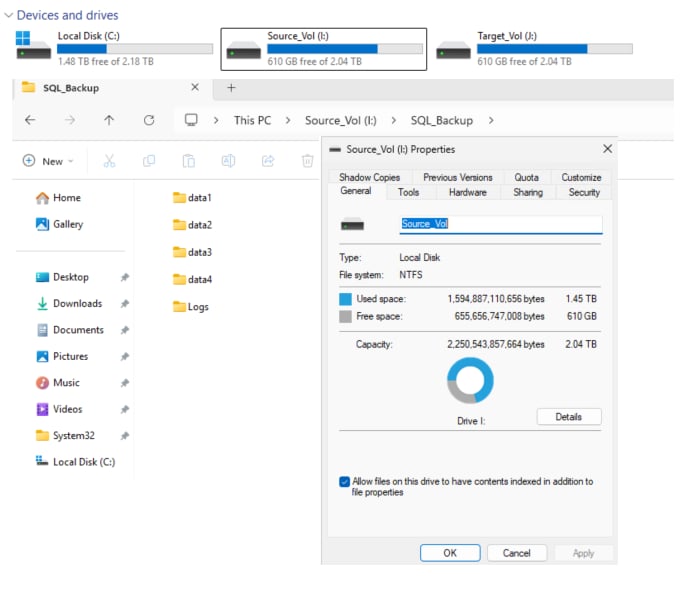684x590 pixels.
Task: Switch to Quota tab
Action: pos(526,177)
